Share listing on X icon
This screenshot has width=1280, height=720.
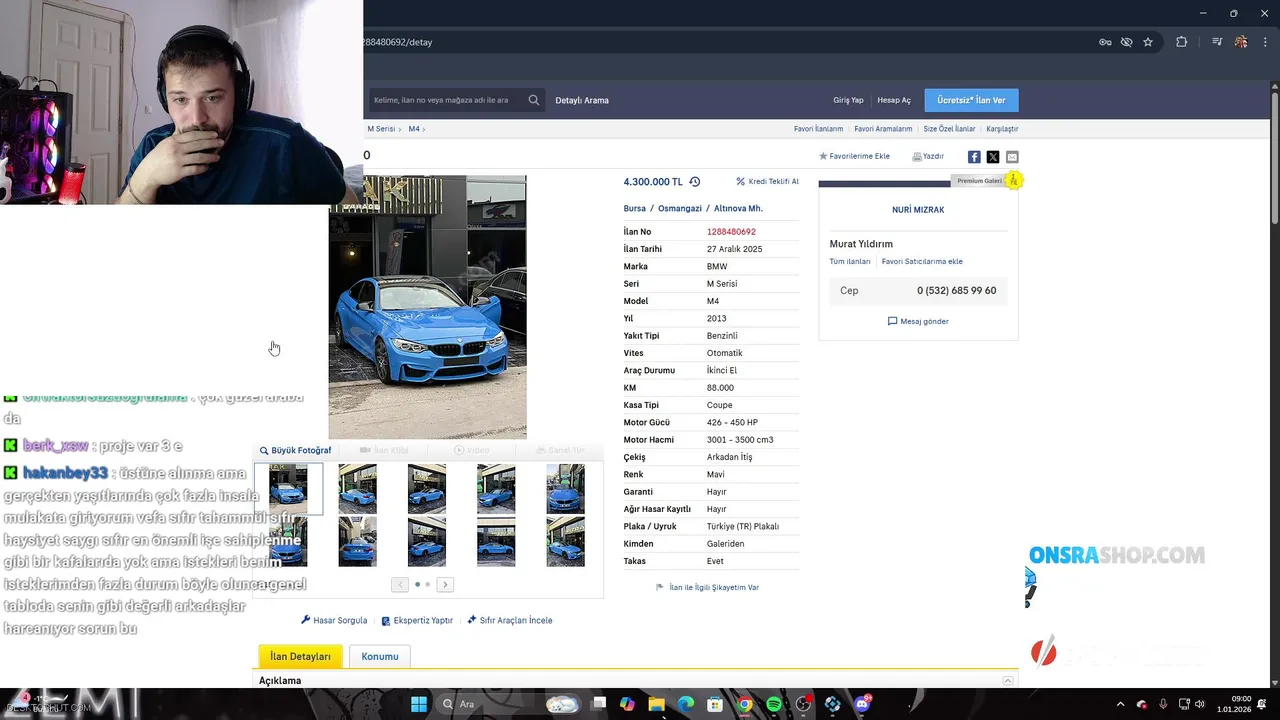(x=993, y=157)
